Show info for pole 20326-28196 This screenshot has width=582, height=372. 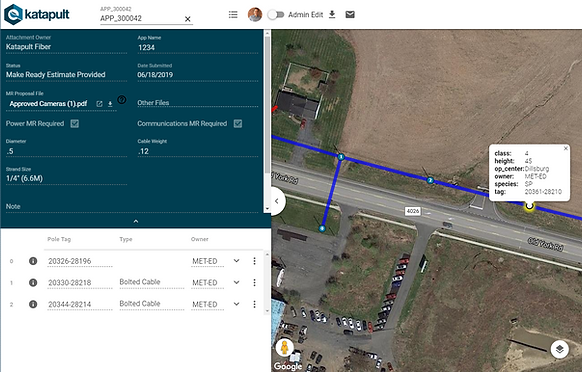point(33,261)
